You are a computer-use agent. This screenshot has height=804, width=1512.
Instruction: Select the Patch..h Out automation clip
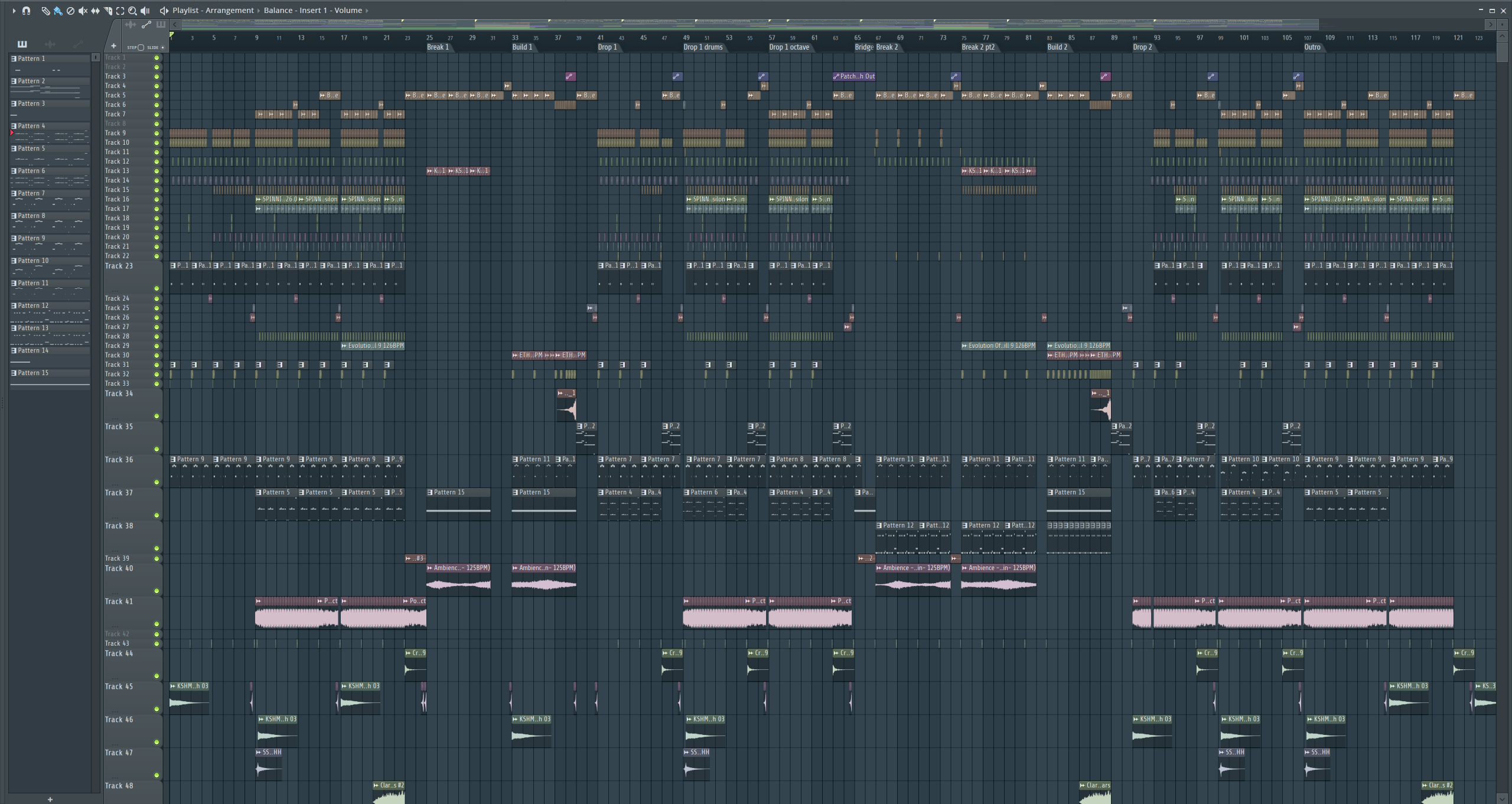[x=854, y=76]
